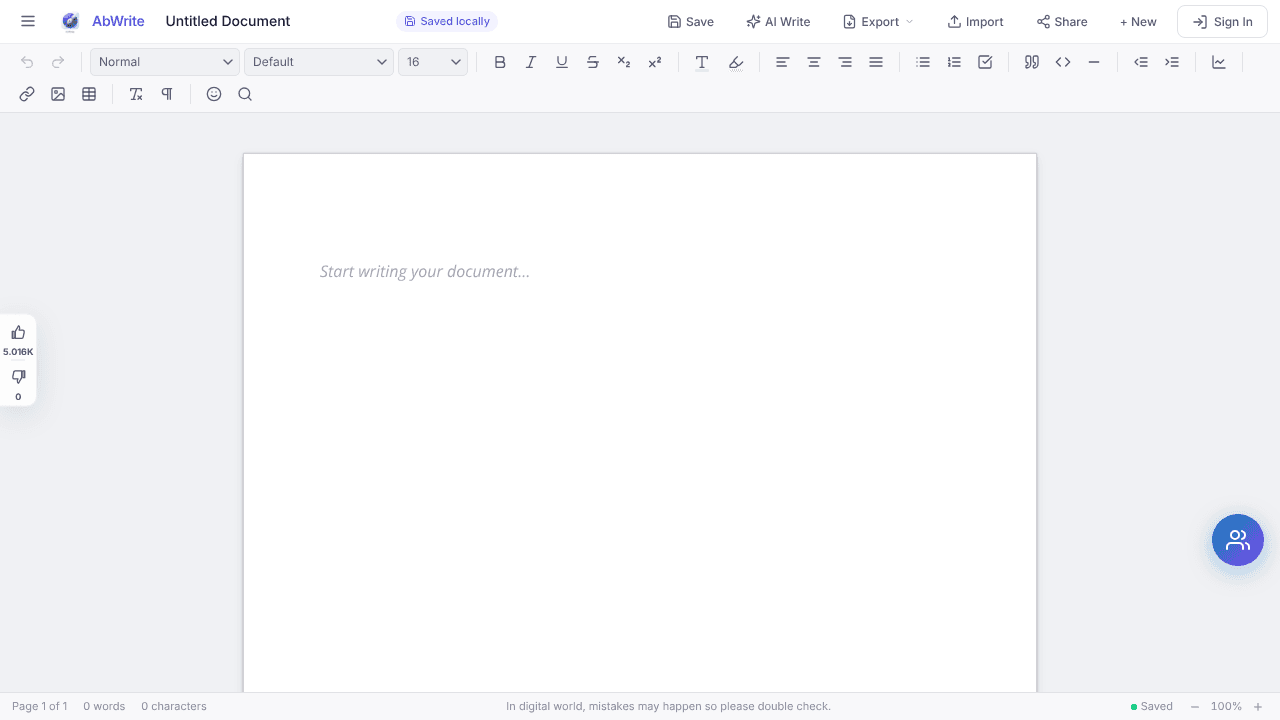Open the hamburger menu
The image size is (1280, 720).
point(28,21)
